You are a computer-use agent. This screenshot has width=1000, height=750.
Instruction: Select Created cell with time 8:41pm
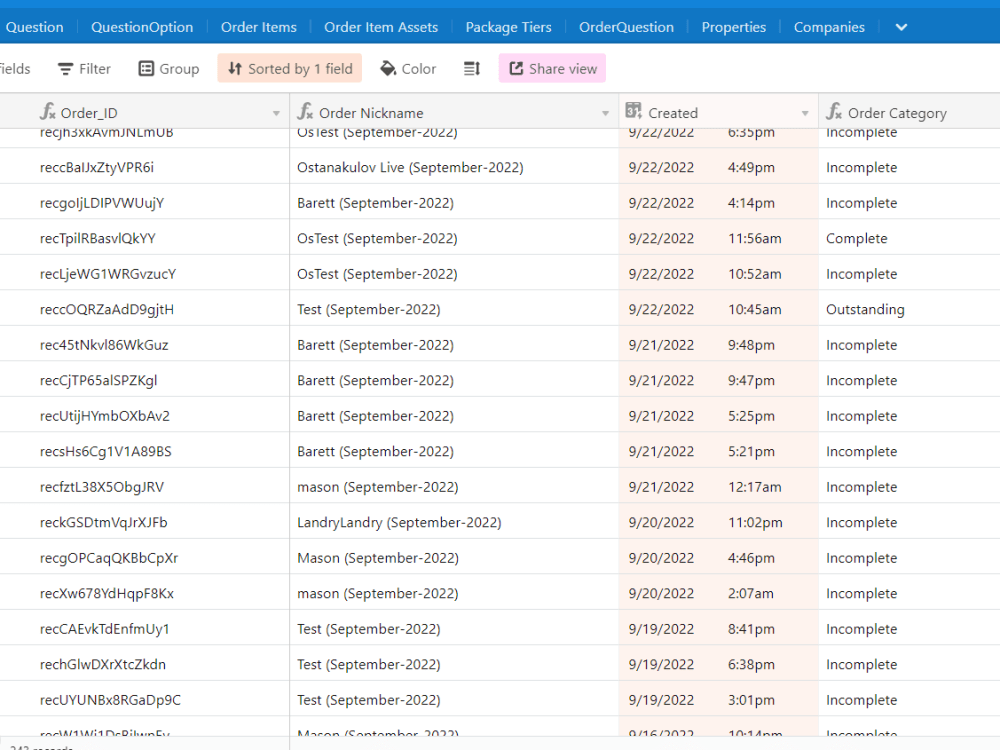719,629
